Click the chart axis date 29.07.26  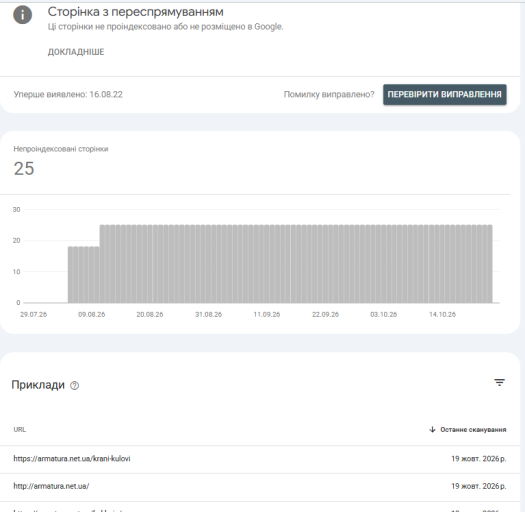click(x=33, y=314)
